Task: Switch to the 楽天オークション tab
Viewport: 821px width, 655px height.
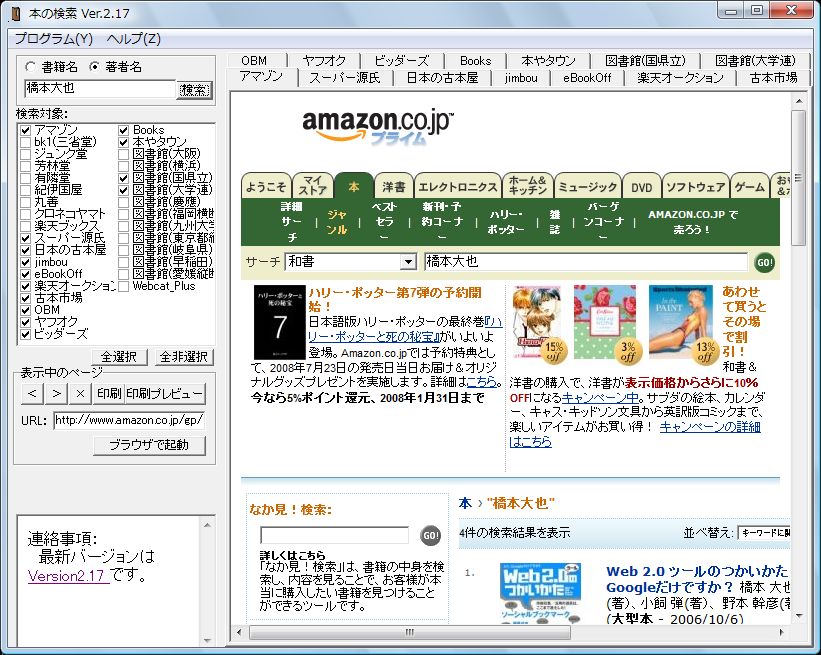Action: pos(680,78)
